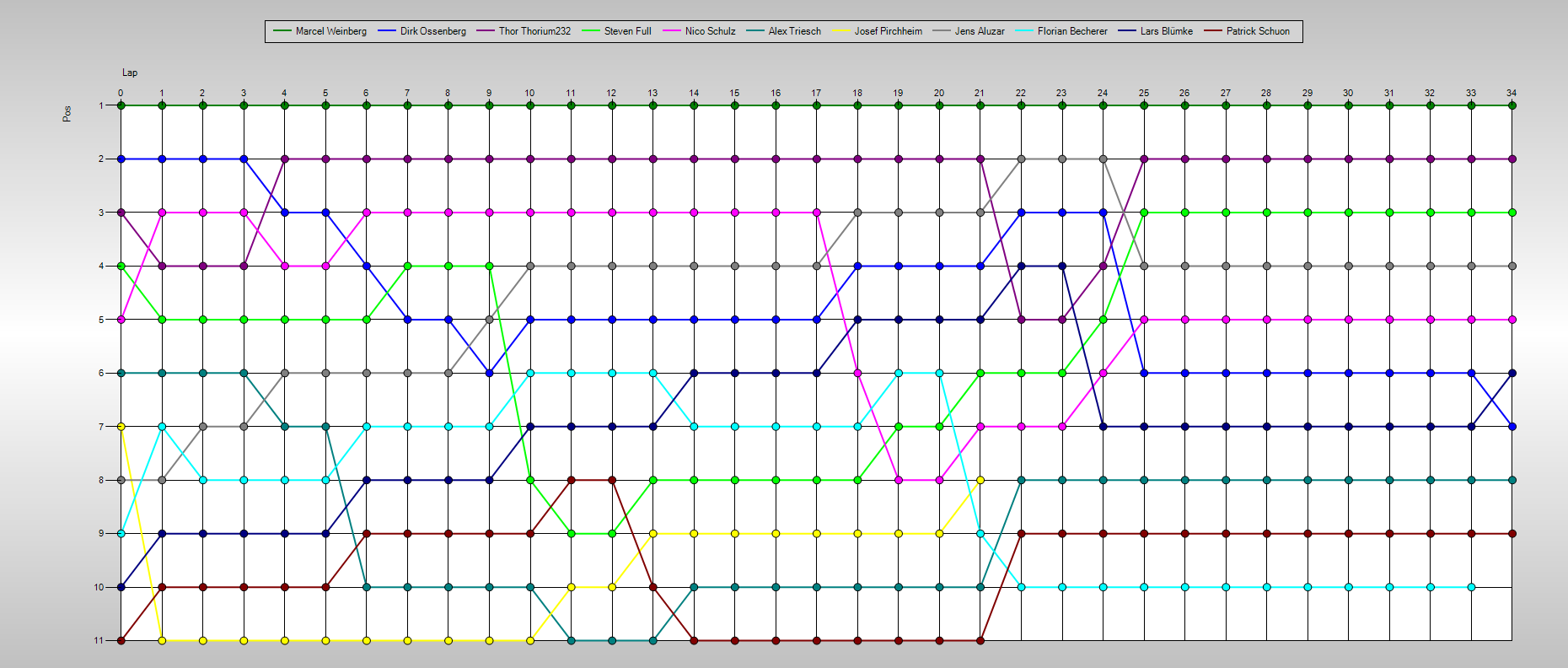Viewport: 1568px width, 668px height.
Task: Click lap number 25 on the top axis
Action: point(1144,93)
